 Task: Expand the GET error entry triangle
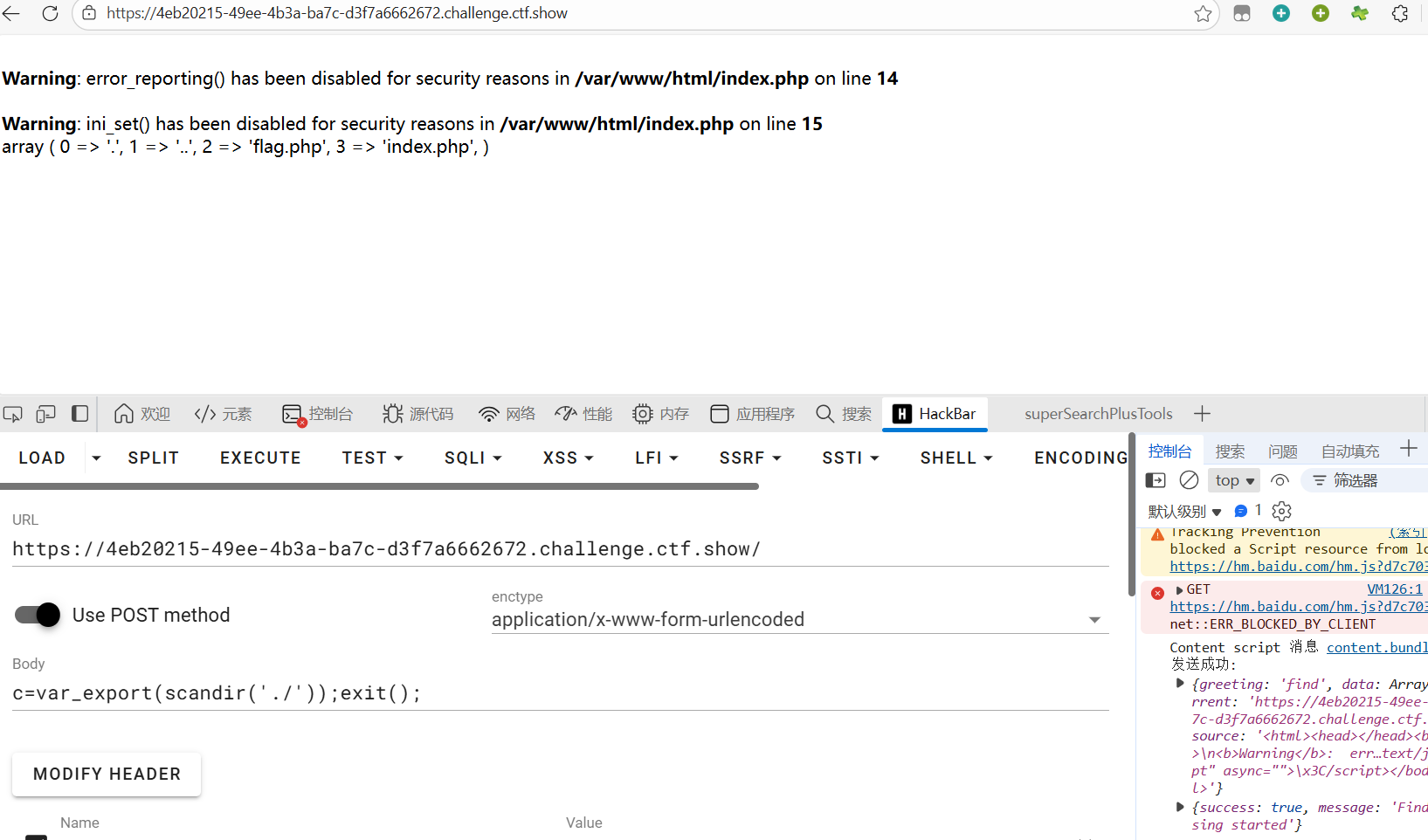coord(1179,590)
